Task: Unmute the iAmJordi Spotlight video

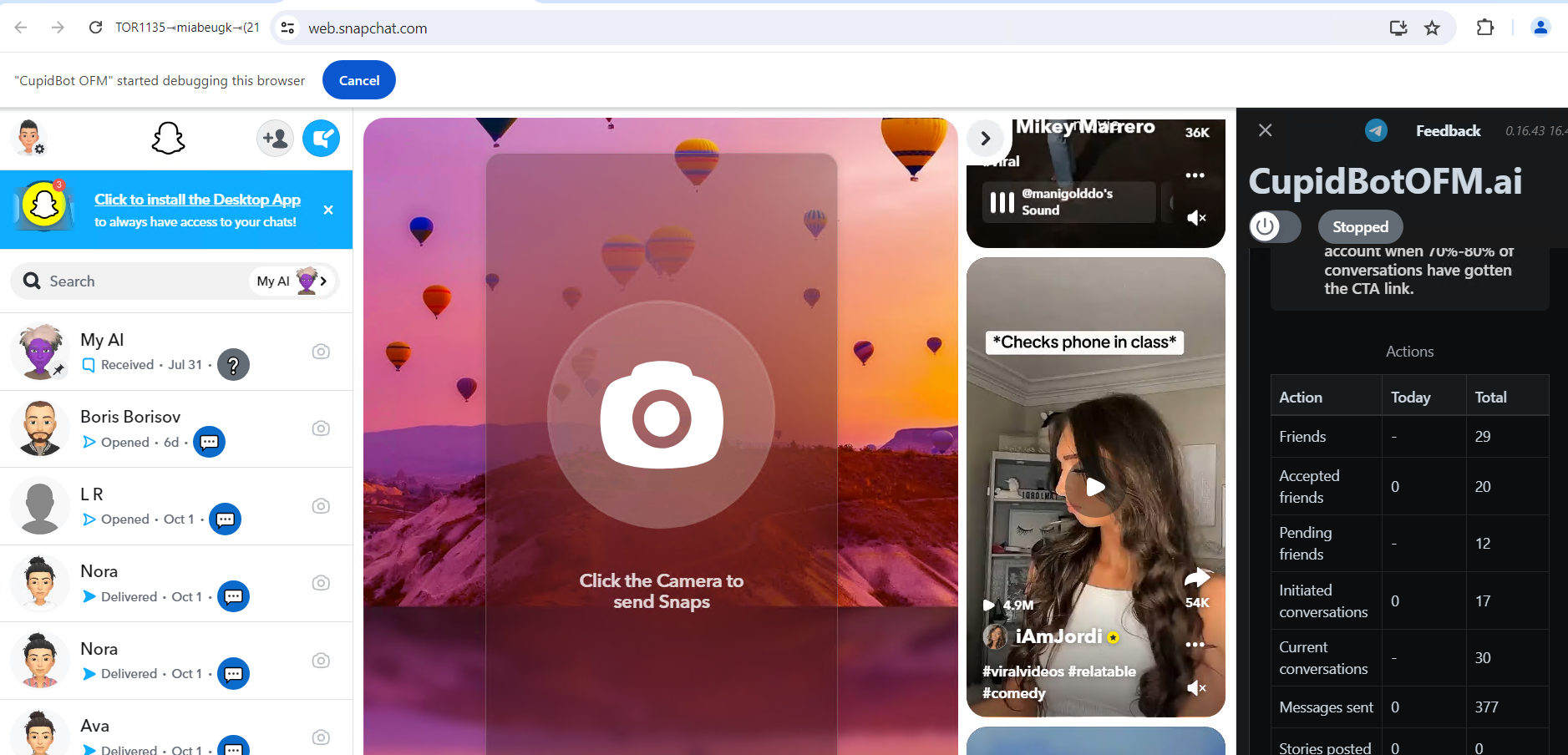Action: pos(1196,688)
